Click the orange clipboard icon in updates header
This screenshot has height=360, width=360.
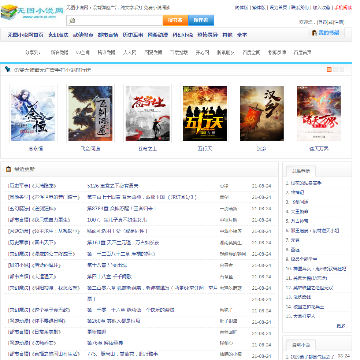[8, 169]
